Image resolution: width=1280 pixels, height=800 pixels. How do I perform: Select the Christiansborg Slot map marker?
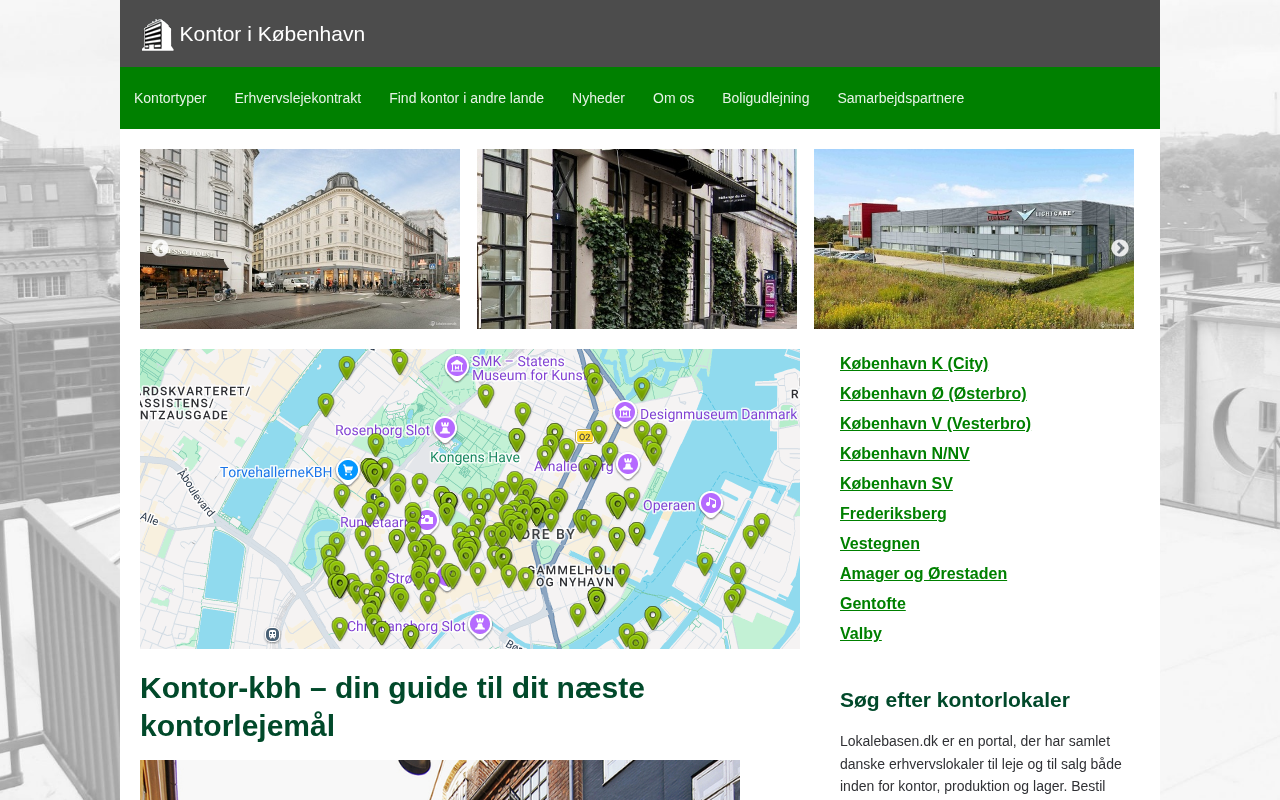pos(480,624)
